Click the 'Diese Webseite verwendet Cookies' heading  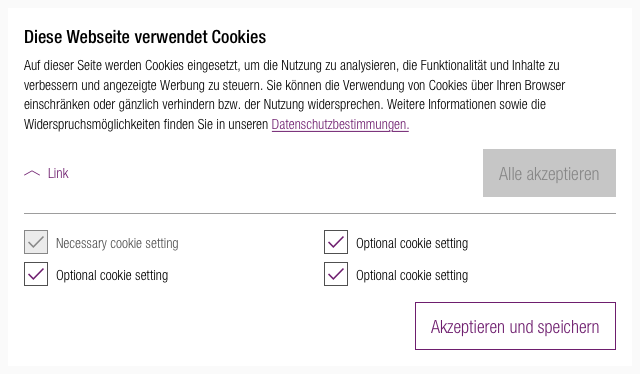[x=145, y=37]
